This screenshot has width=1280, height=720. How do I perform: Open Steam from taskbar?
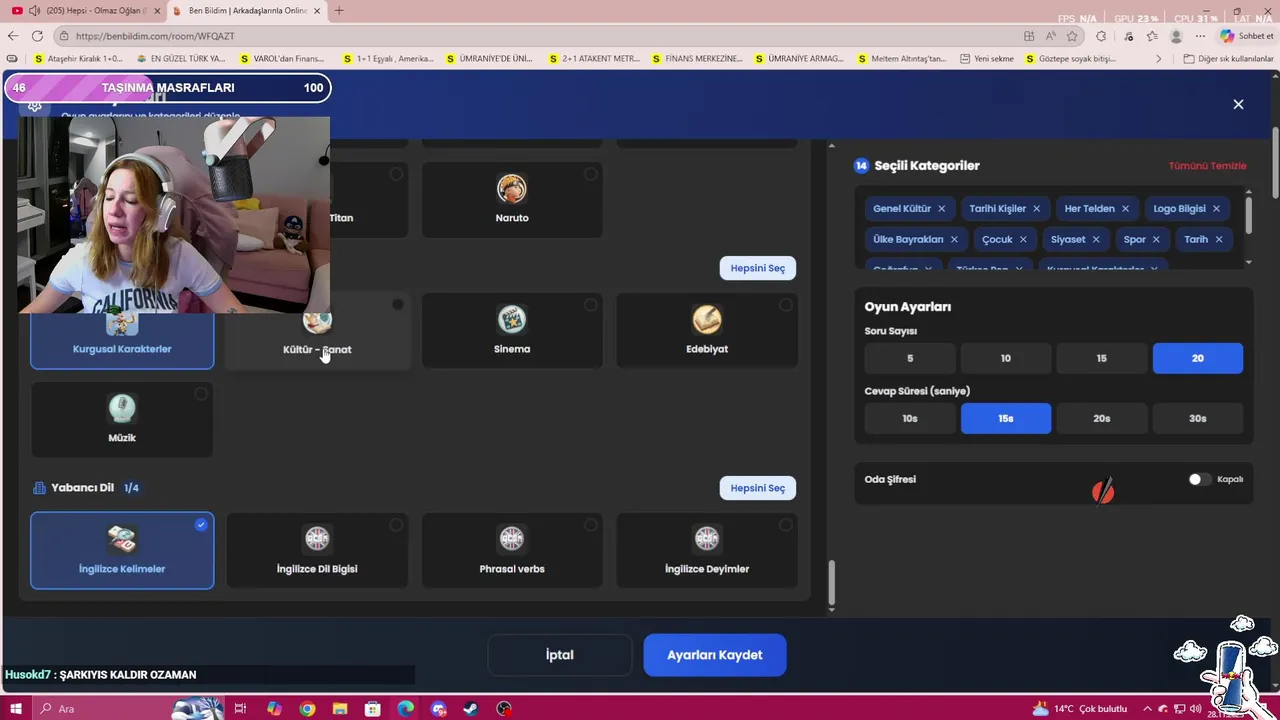tap(471, 709)
